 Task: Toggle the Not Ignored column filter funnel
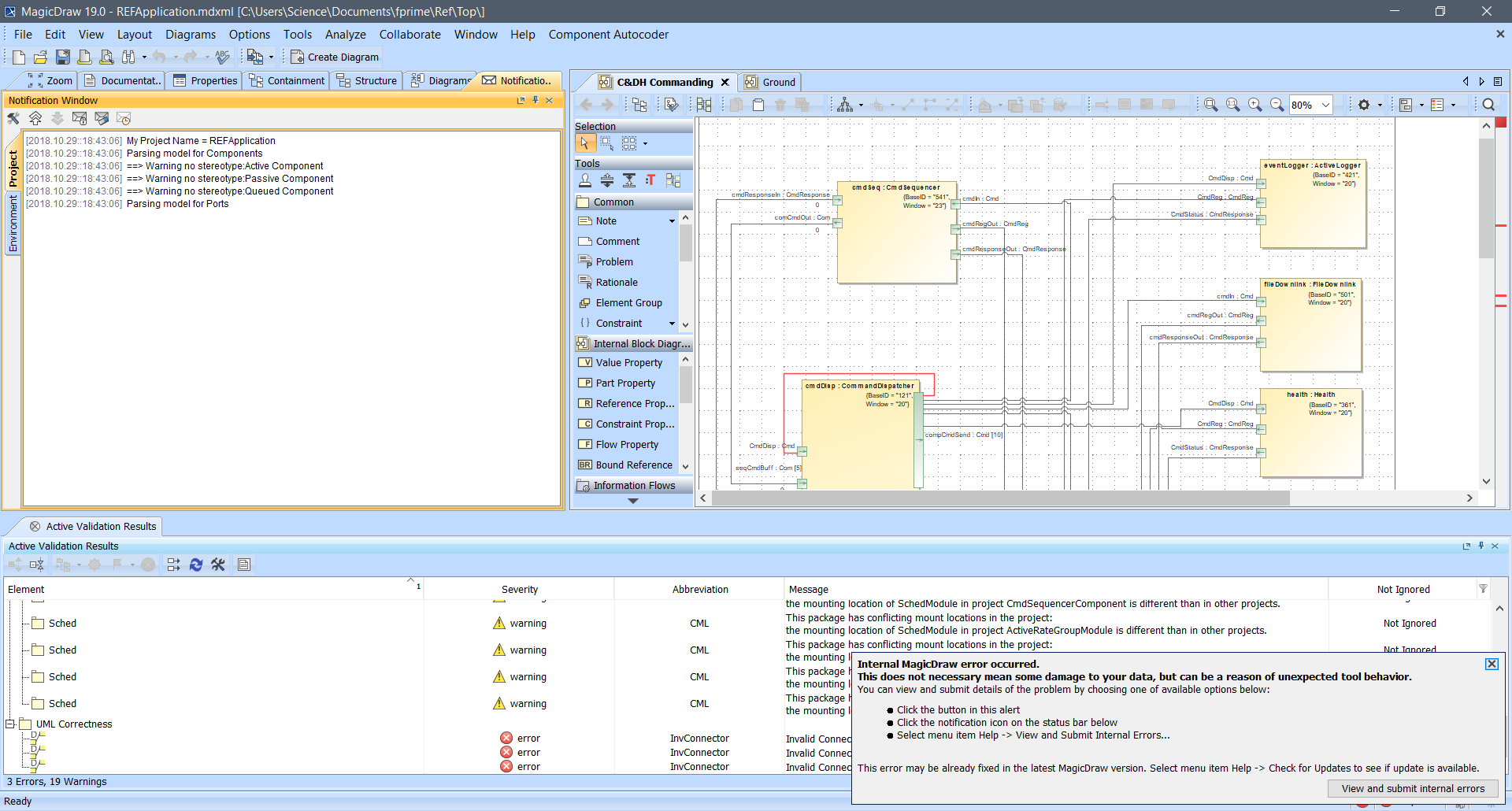tap(1484, 588)
